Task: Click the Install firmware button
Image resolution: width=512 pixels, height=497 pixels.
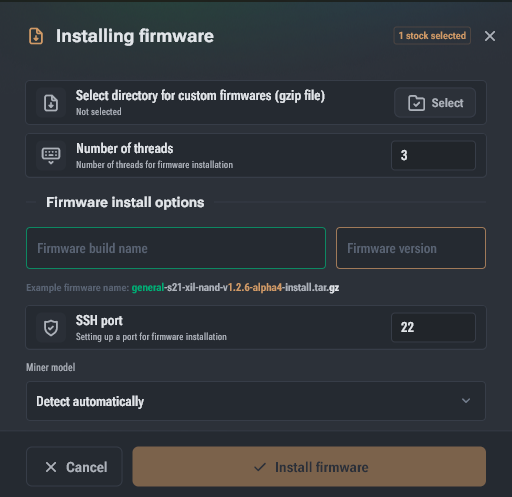Action: click(x=309, y=466)
